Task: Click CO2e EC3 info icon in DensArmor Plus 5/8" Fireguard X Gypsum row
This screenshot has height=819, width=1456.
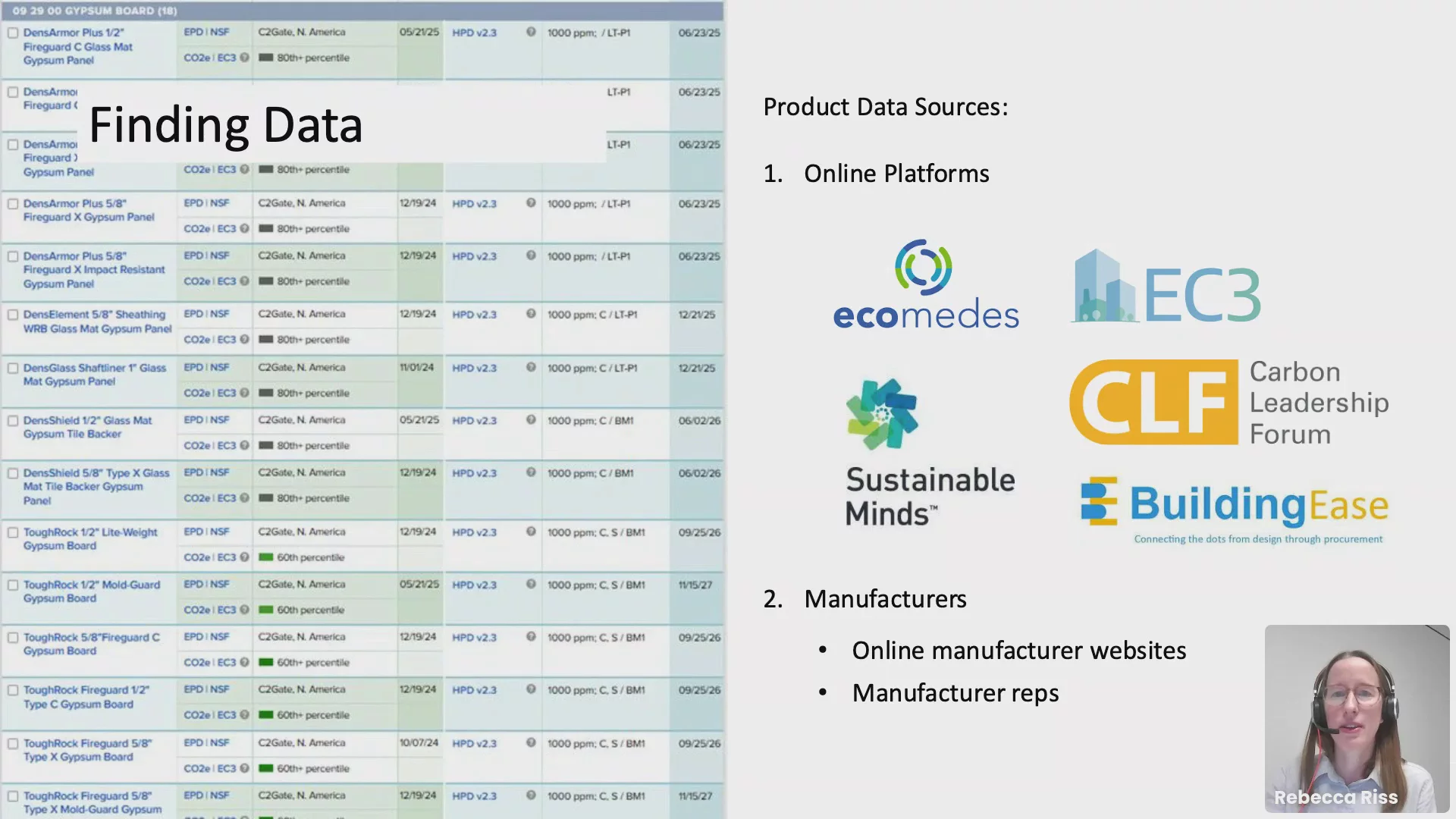Action: click(x=244, y=228)
